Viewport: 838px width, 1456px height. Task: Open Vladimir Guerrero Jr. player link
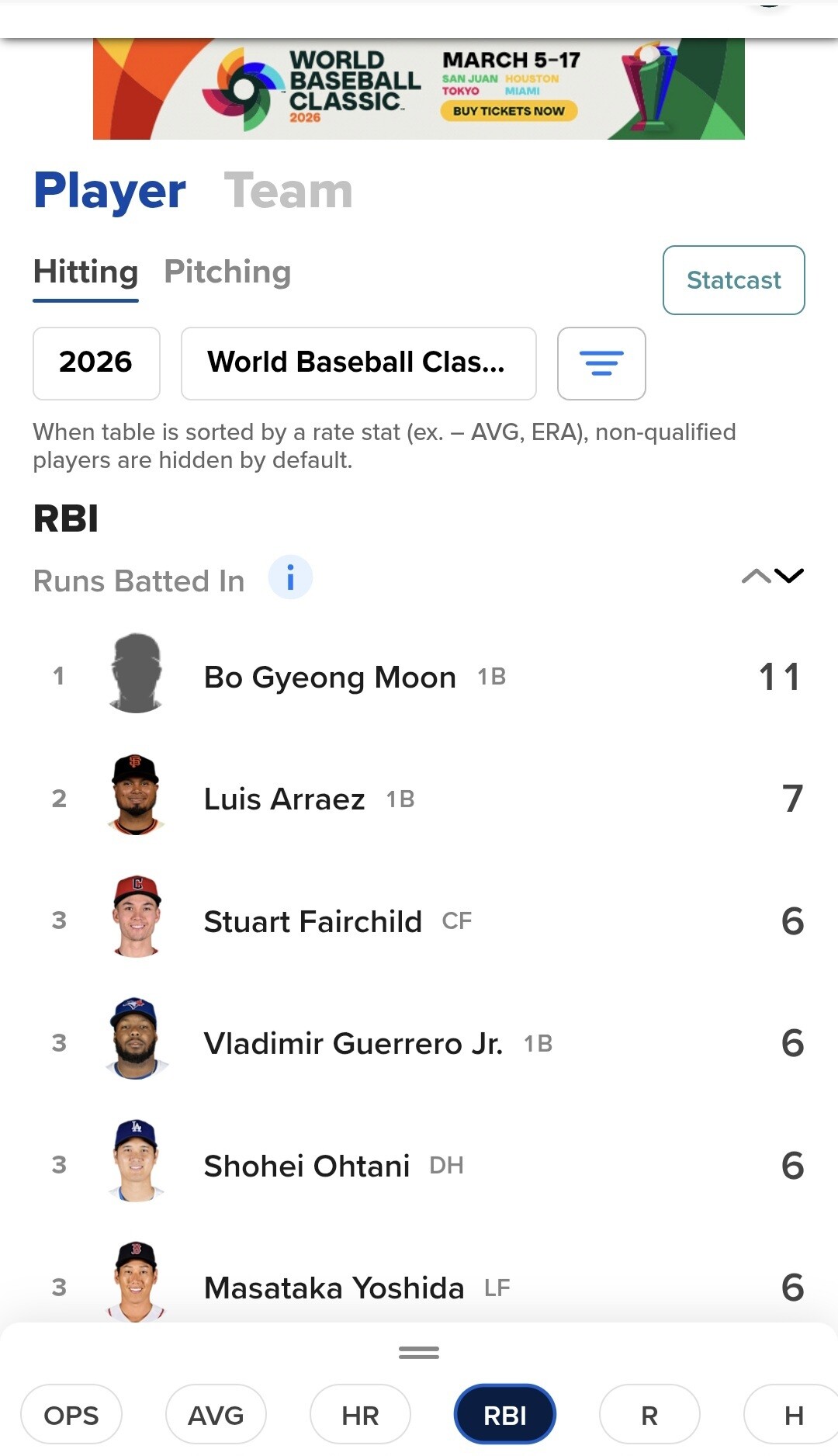pos(353,1044)
